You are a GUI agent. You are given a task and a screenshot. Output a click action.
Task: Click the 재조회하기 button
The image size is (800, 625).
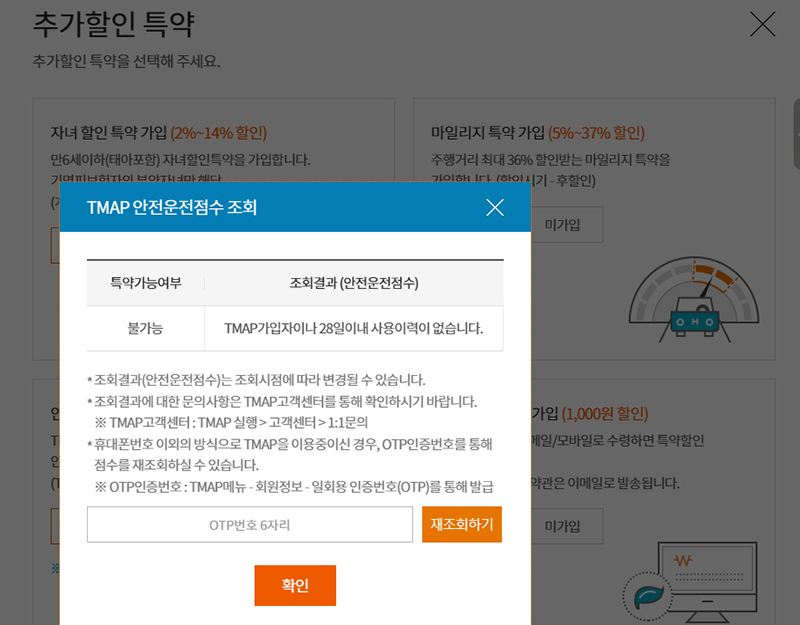click(462, 524)
